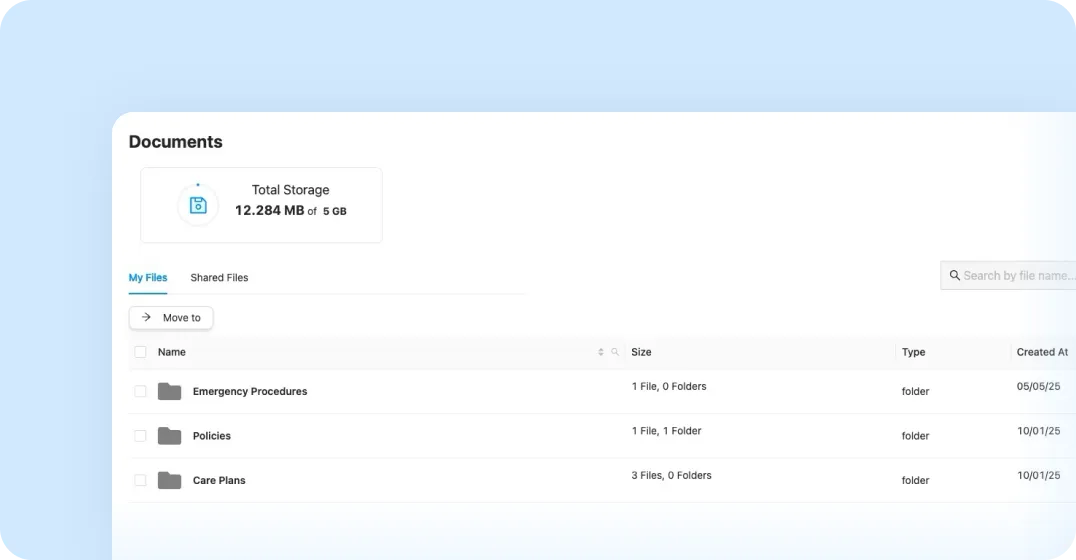Switch to the My Files tab
This screenshot has height=560, width=1076.
pos(148,277)
